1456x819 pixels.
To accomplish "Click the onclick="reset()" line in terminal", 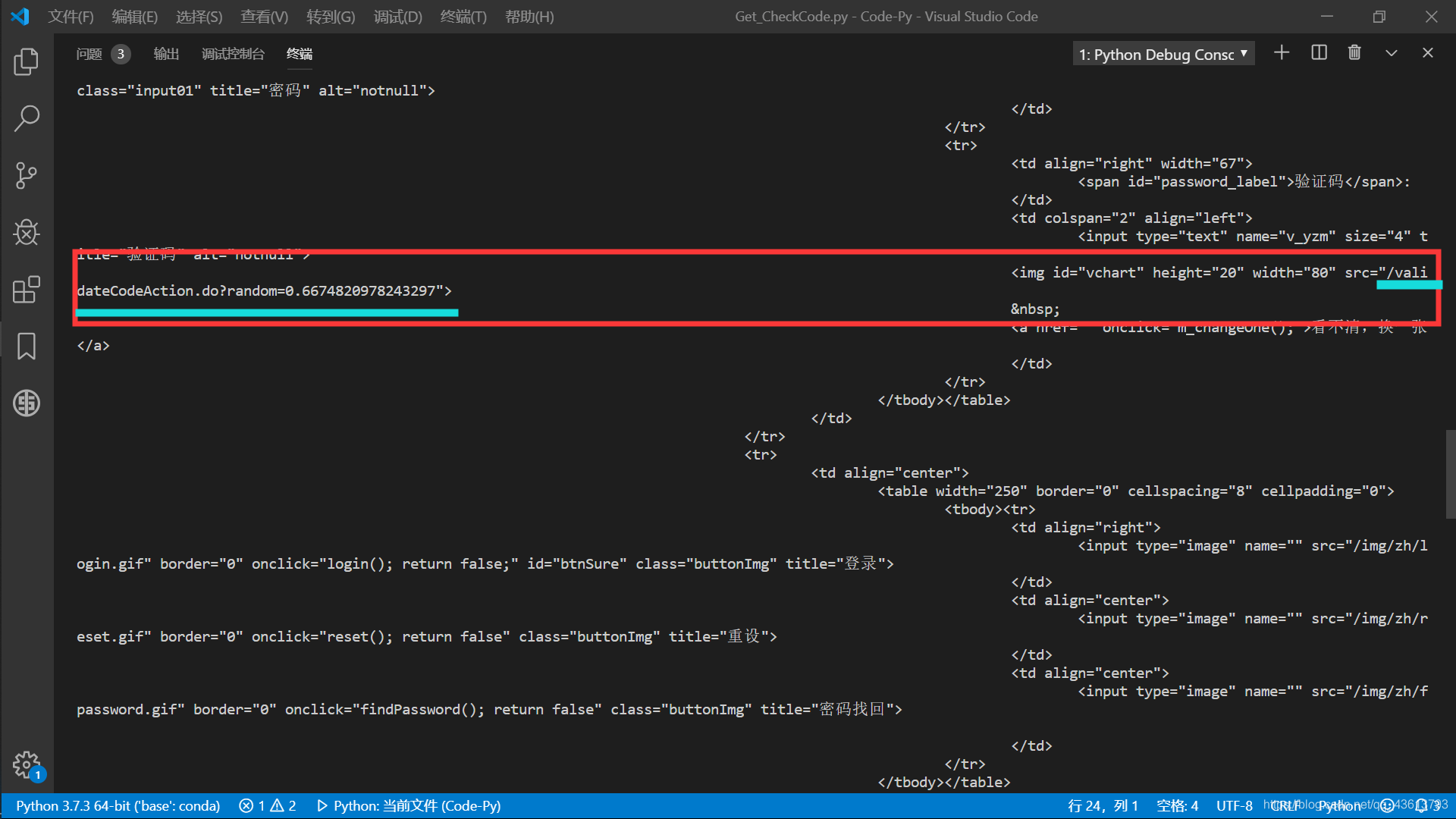I will 427,636.
